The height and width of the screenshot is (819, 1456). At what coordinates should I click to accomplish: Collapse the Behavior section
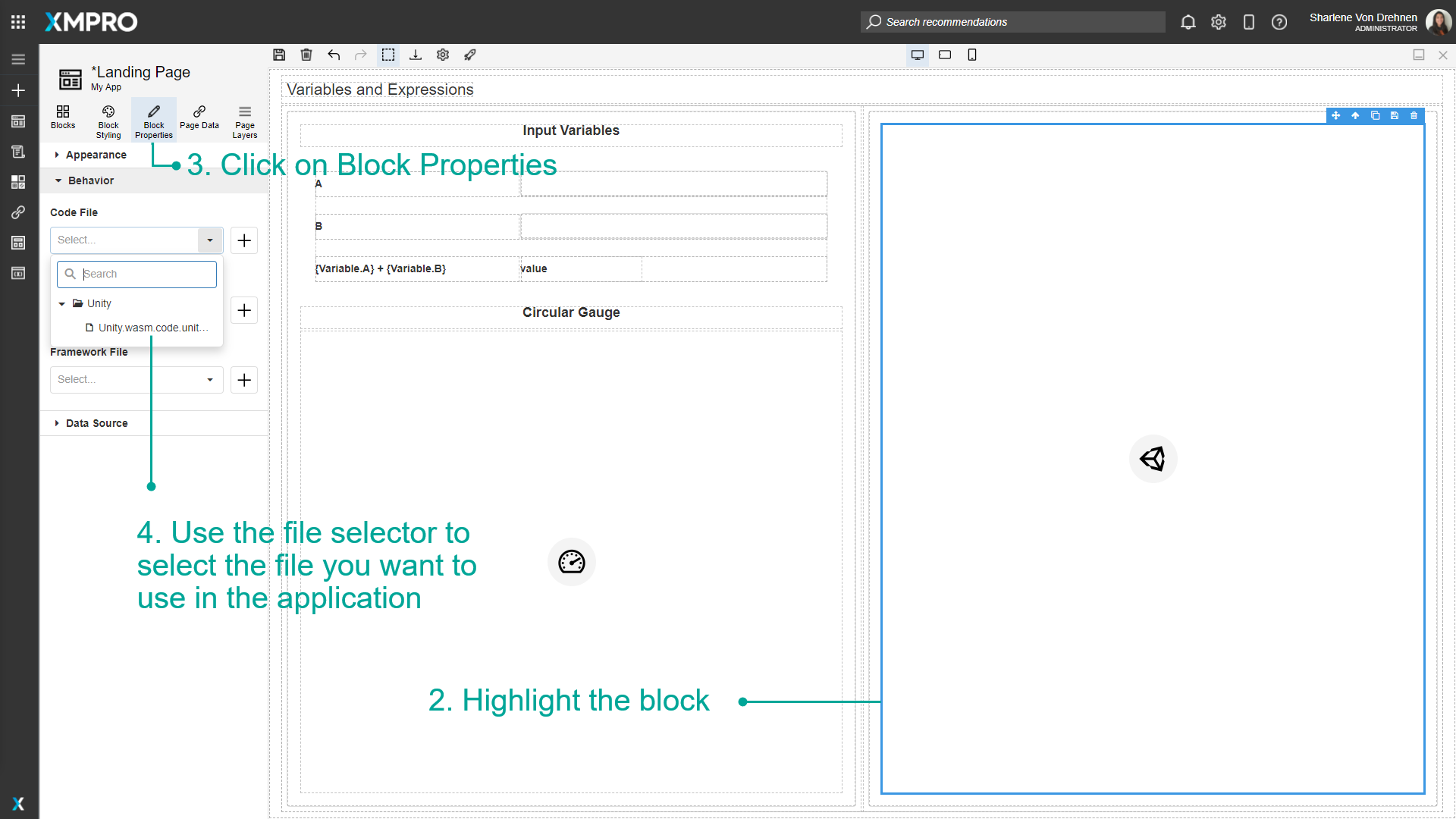coord(91,180)
